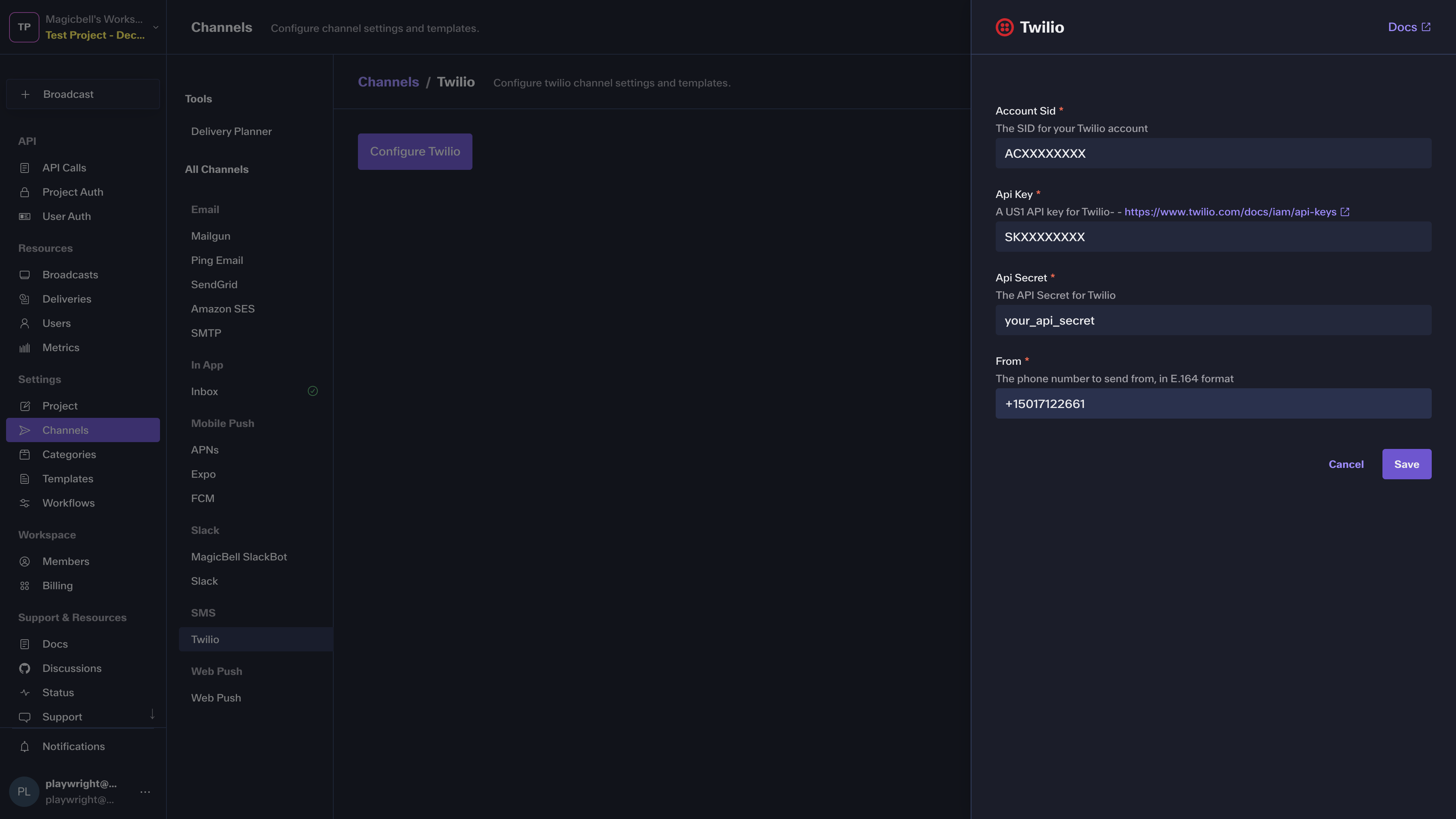
Task: Select Twilio under SMS channels
Action: tap(205, 639)
